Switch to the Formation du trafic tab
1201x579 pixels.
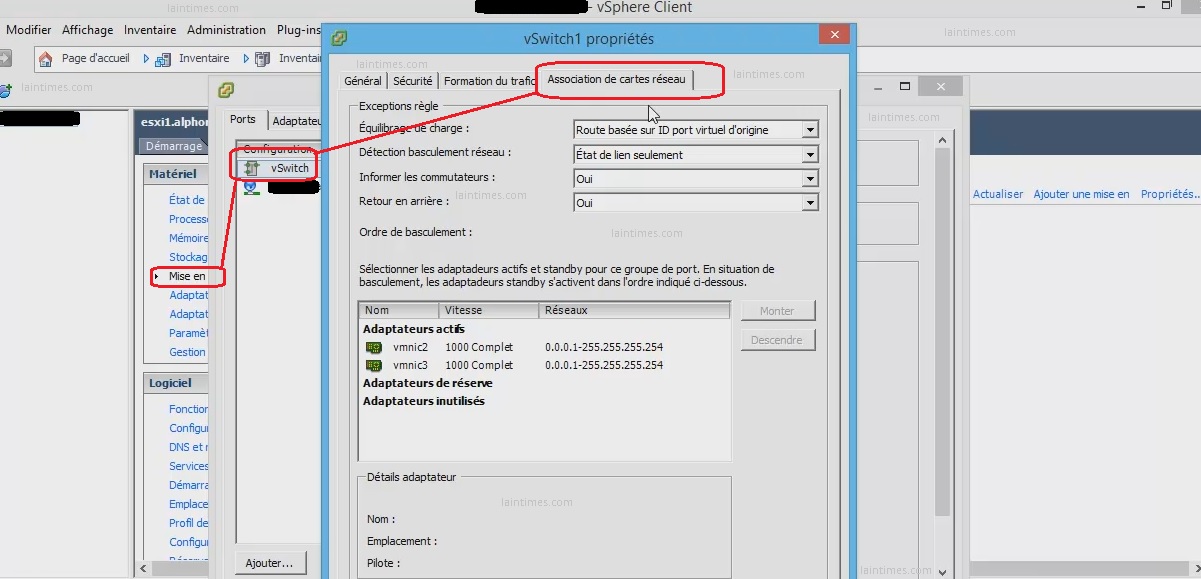490,81
